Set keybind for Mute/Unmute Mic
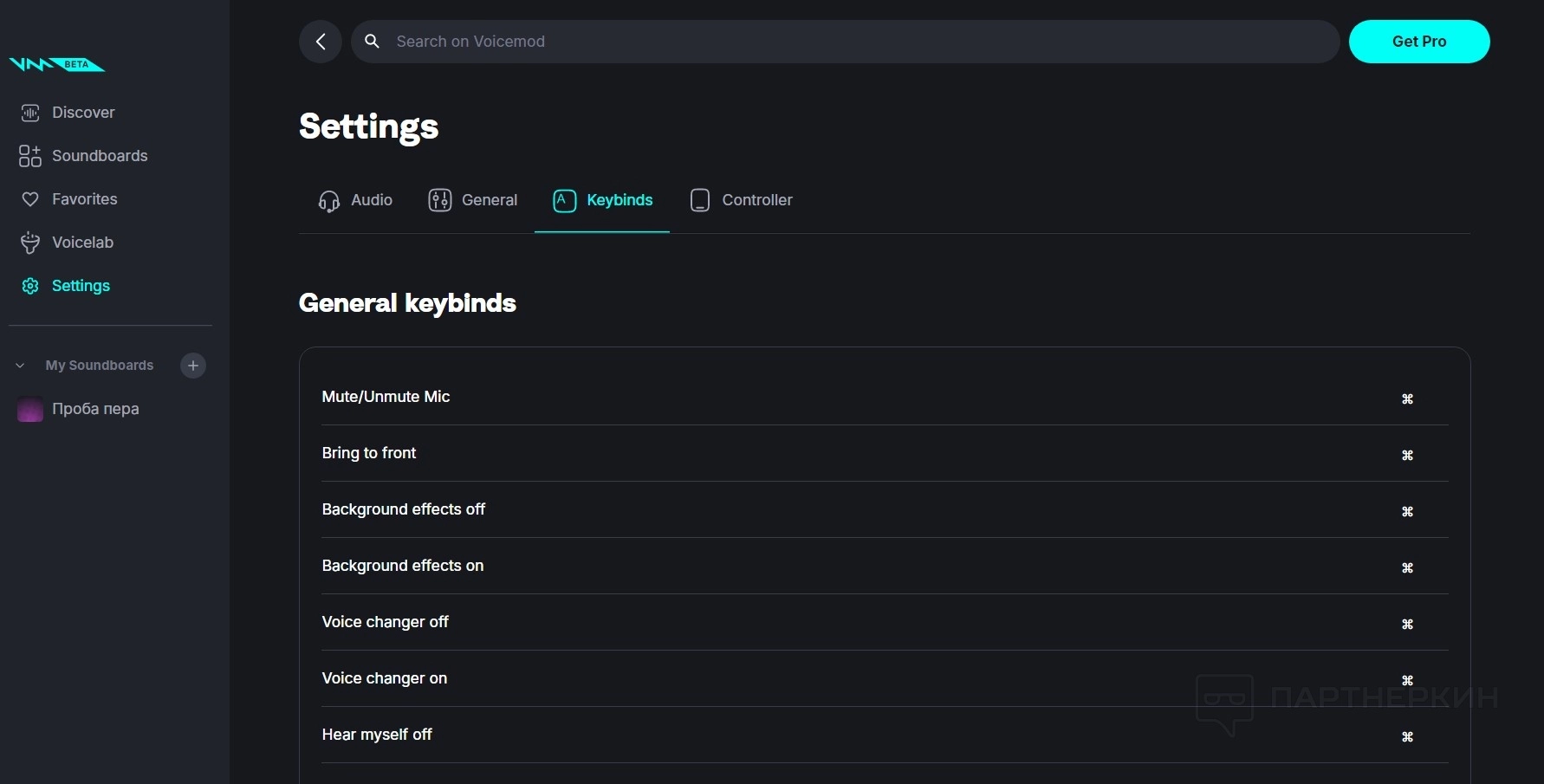Screen dimensions: 1544x784 (1407, 398)
